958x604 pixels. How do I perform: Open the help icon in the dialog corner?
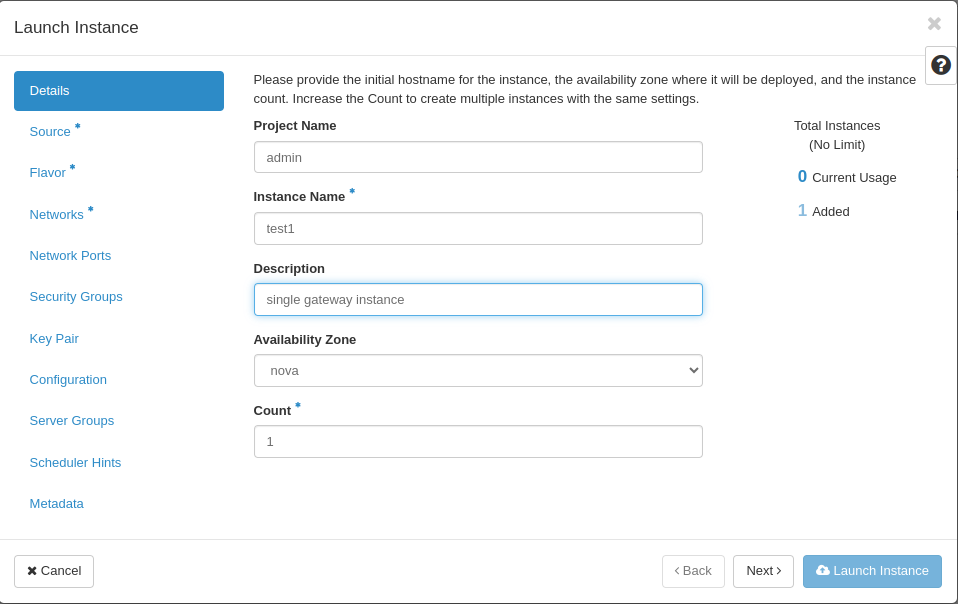pos(940,65)
